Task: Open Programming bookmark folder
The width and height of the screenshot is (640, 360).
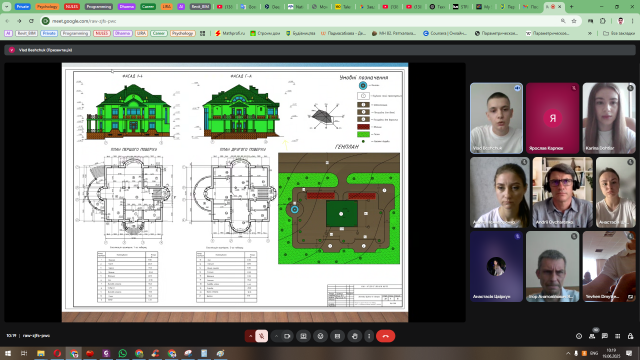Action: [75, 33]
